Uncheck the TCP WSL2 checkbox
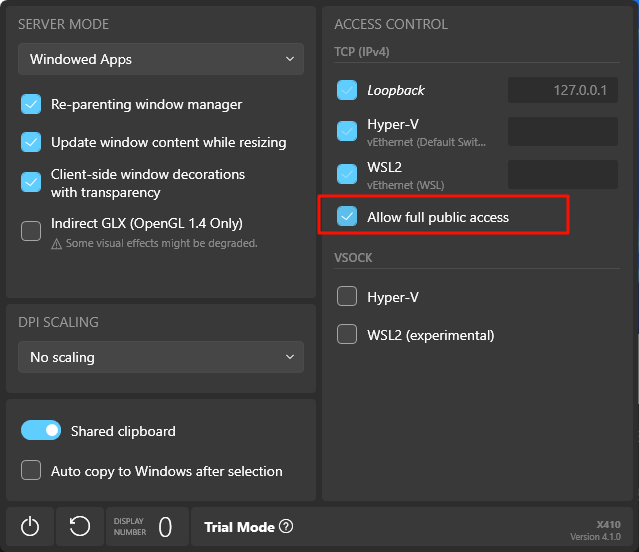Screen dimensions: 639x552 (347, 175)
